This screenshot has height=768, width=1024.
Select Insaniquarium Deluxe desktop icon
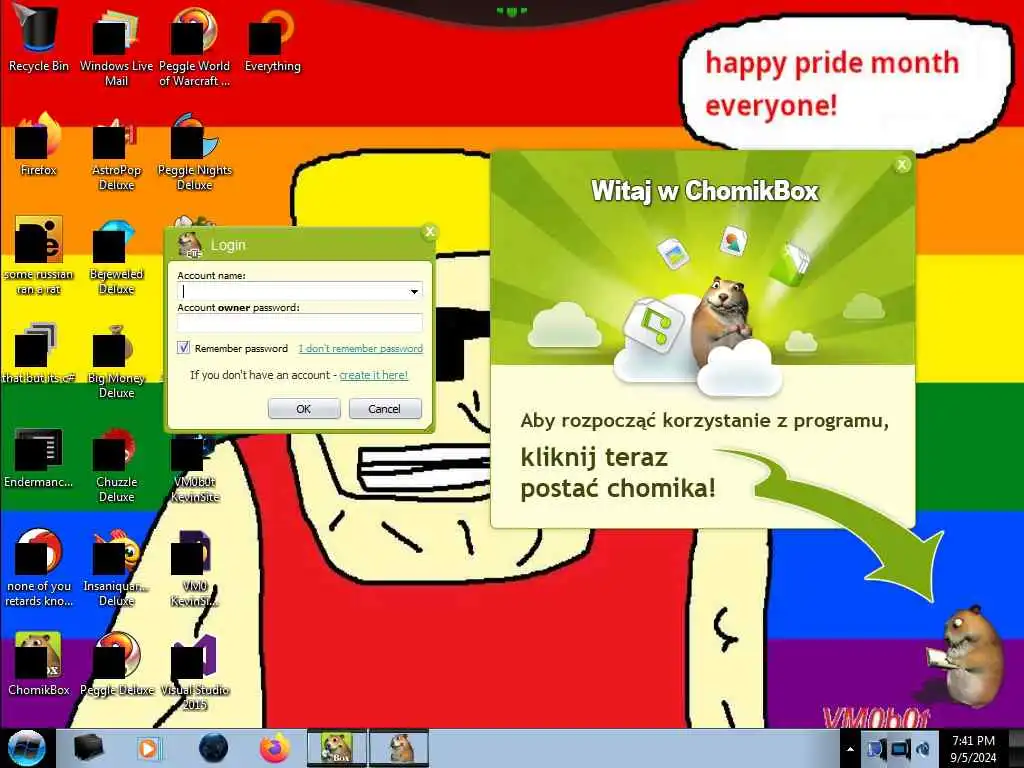pyautogui.click(x=116, y=567)
